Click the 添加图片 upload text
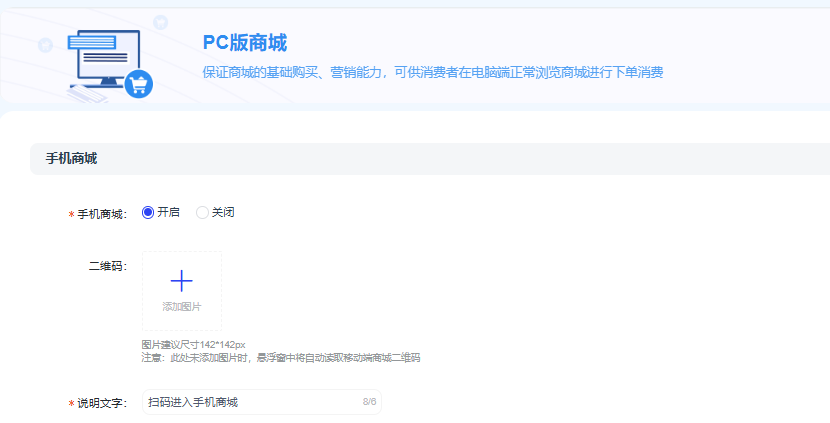 click(x=181, y=306)
